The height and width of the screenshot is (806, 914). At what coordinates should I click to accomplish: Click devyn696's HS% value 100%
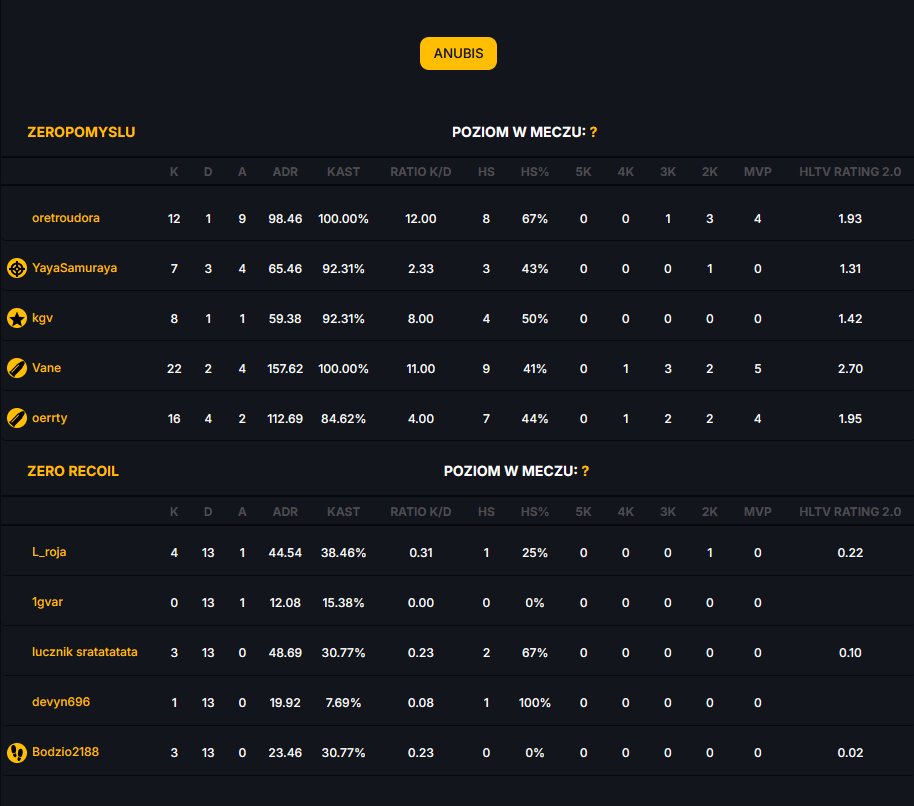[535, 703]
